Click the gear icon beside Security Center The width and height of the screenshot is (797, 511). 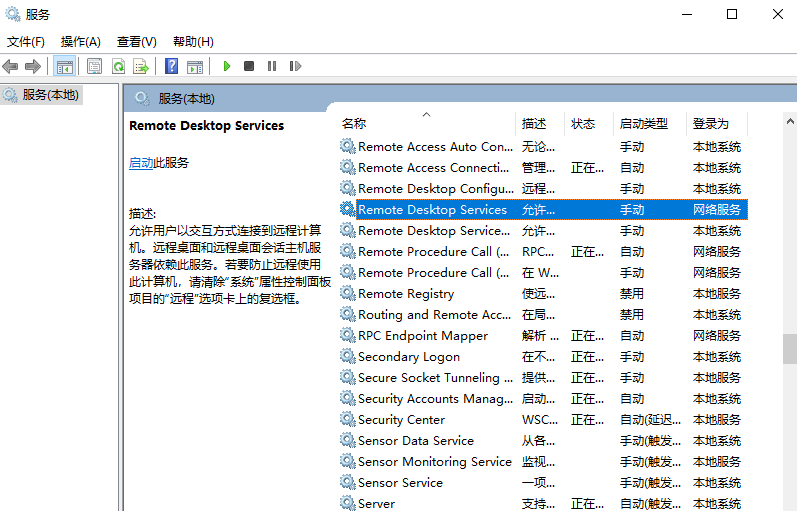(x=348, y=419)
